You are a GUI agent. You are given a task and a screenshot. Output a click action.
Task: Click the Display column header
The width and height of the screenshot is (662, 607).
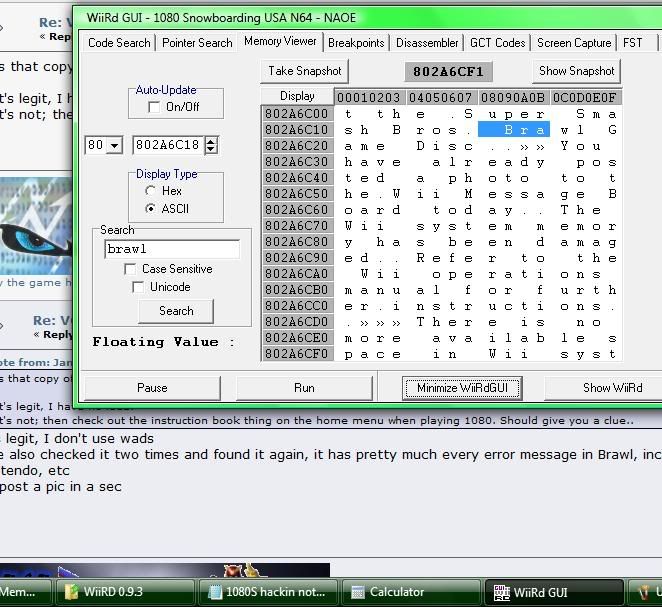(297, 97)
